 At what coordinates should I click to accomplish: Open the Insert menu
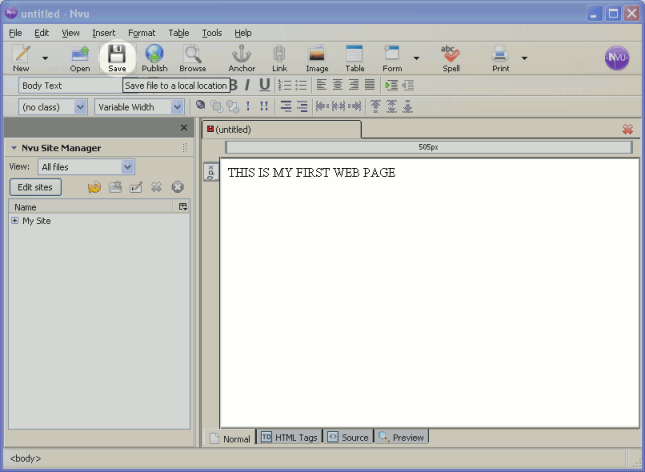pos(104,33)
